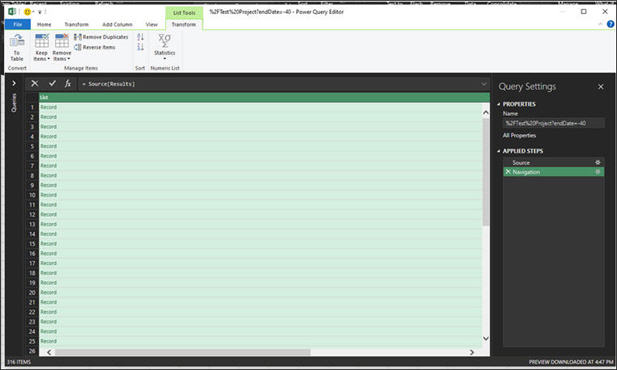Click the query Name input field
Screen dimensions: 617x370
coord(553,123)
